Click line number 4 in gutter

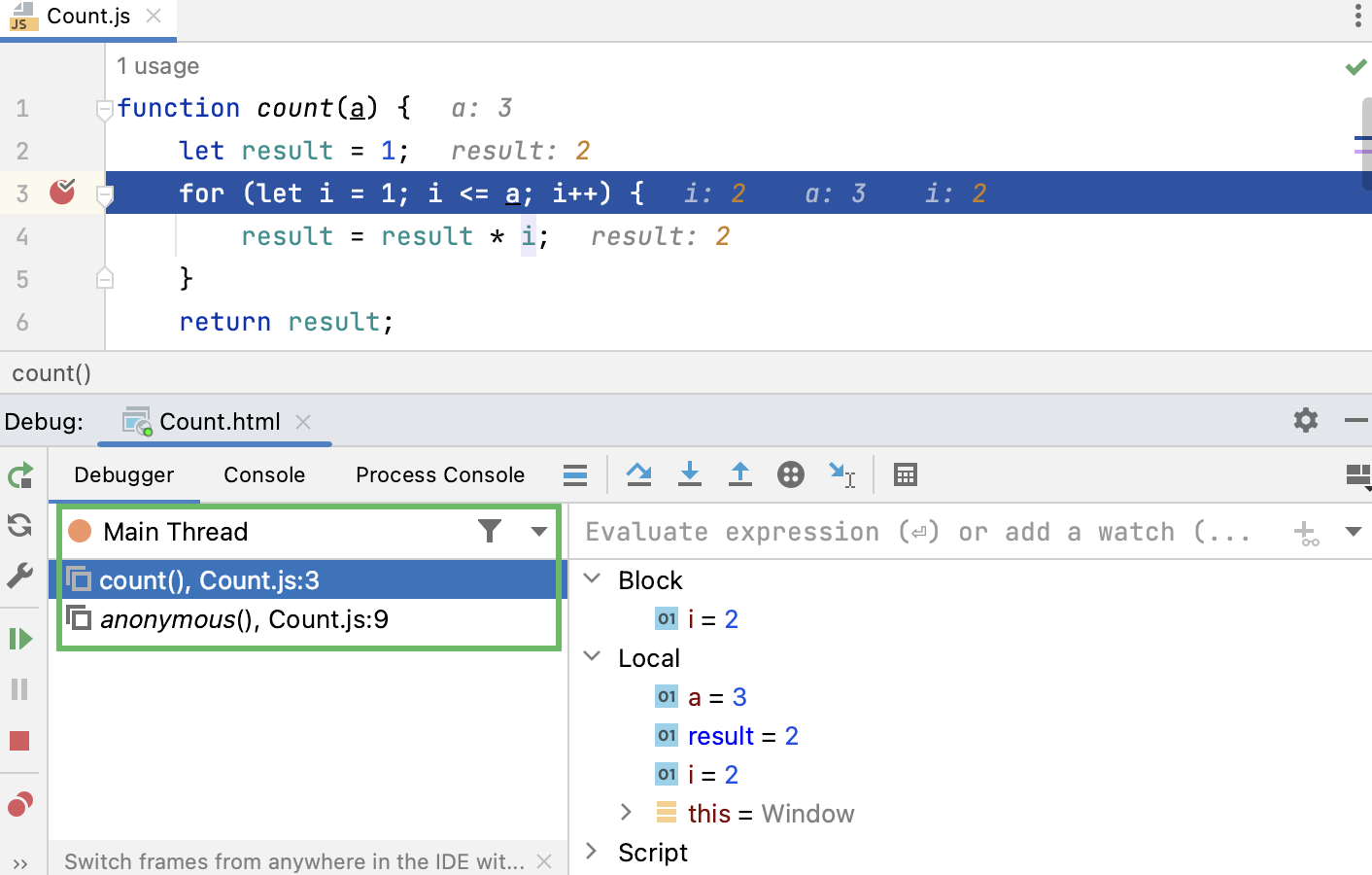pos(22,236)
